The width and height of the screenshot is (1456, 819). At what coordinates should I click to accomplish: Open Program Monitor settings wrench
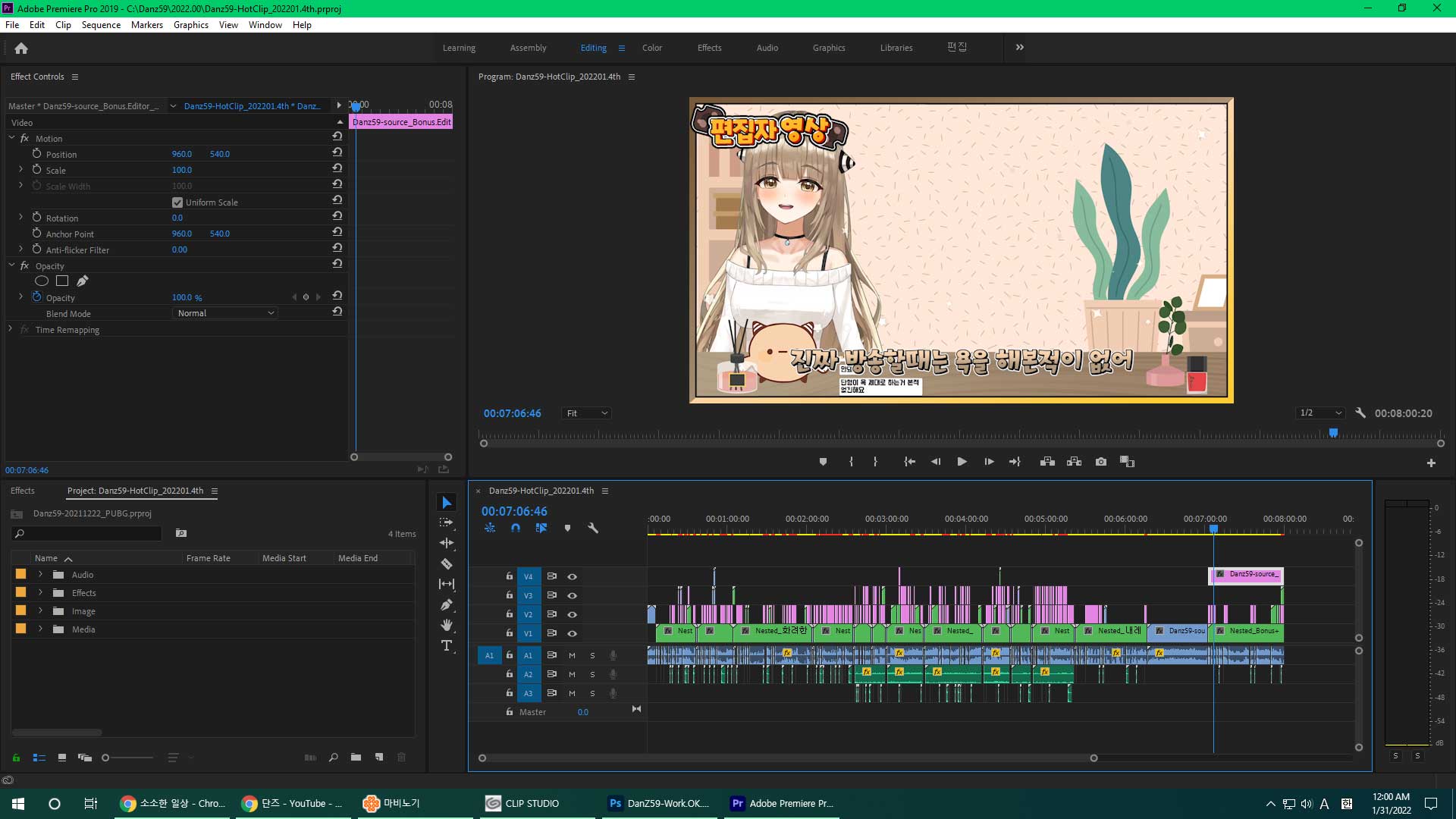pyautogui.click(x=1360, y=413)
